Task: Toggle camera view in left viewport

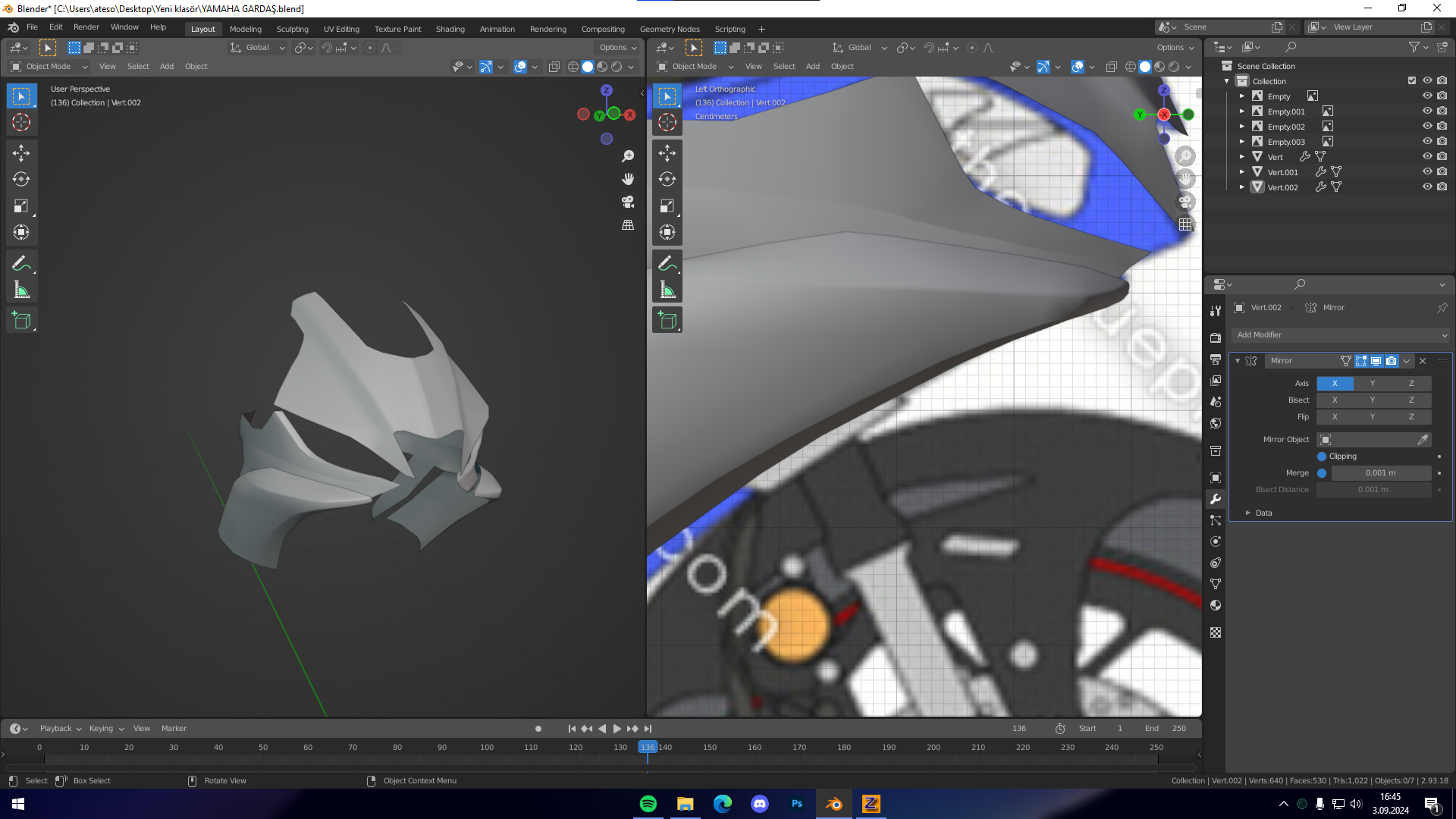Action: [x=628, y=202]
